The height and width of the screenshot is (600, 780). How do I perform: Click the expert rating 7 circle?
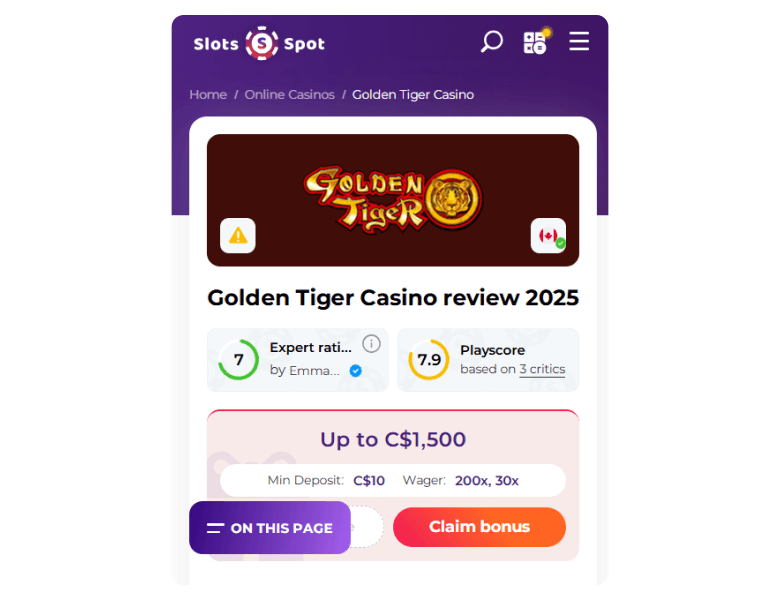click(239, 359)
